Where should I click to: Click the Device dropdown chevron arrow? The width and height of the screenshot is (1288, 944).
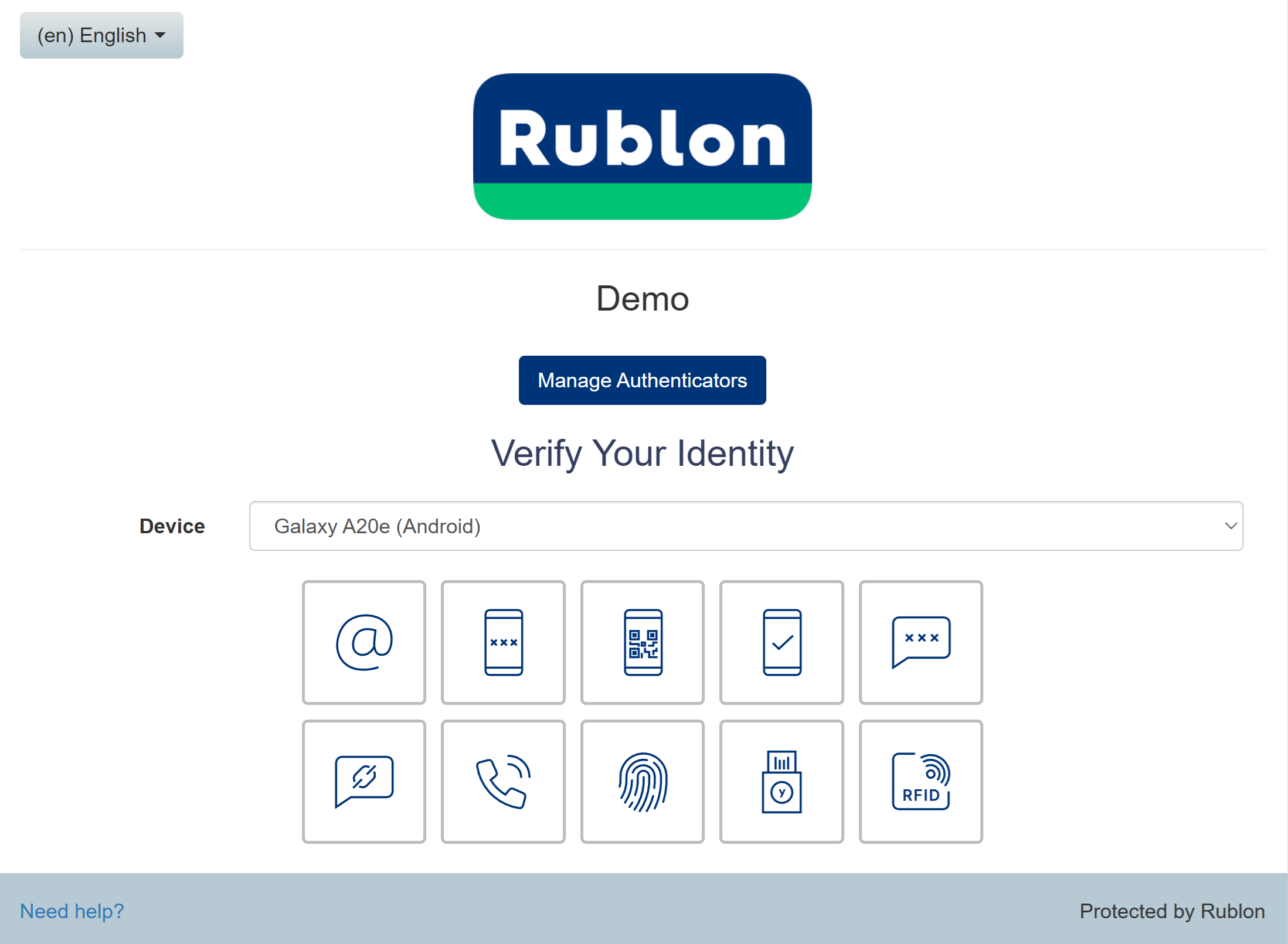tap(1231, 526)
